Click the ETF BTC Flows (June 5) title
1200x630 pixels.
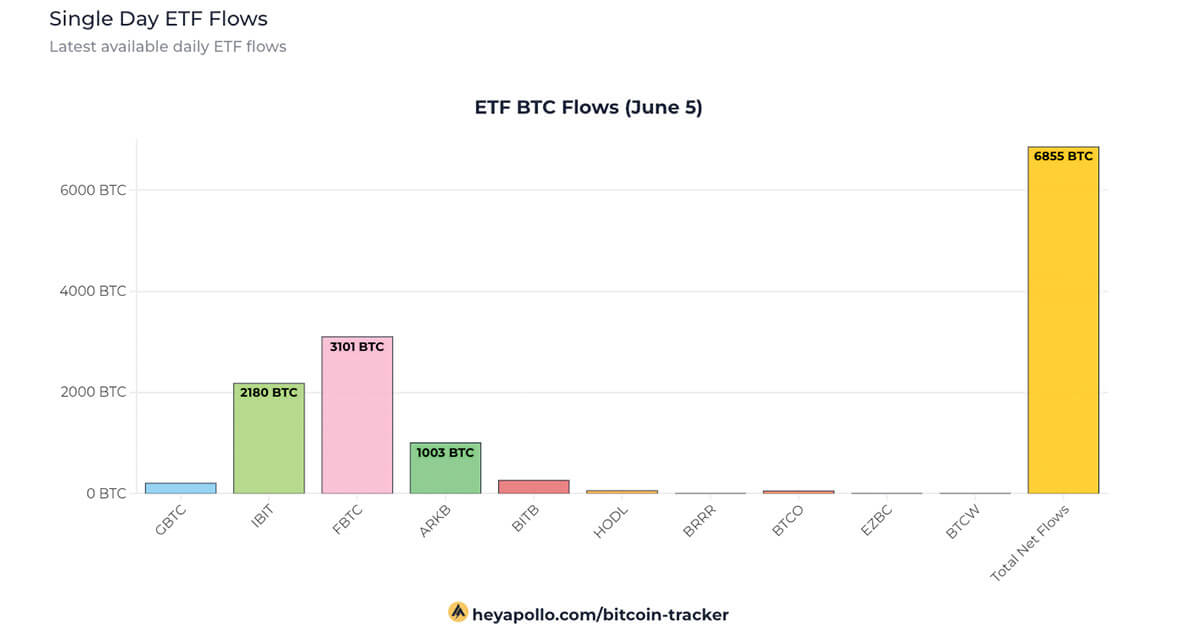point(588,107)
